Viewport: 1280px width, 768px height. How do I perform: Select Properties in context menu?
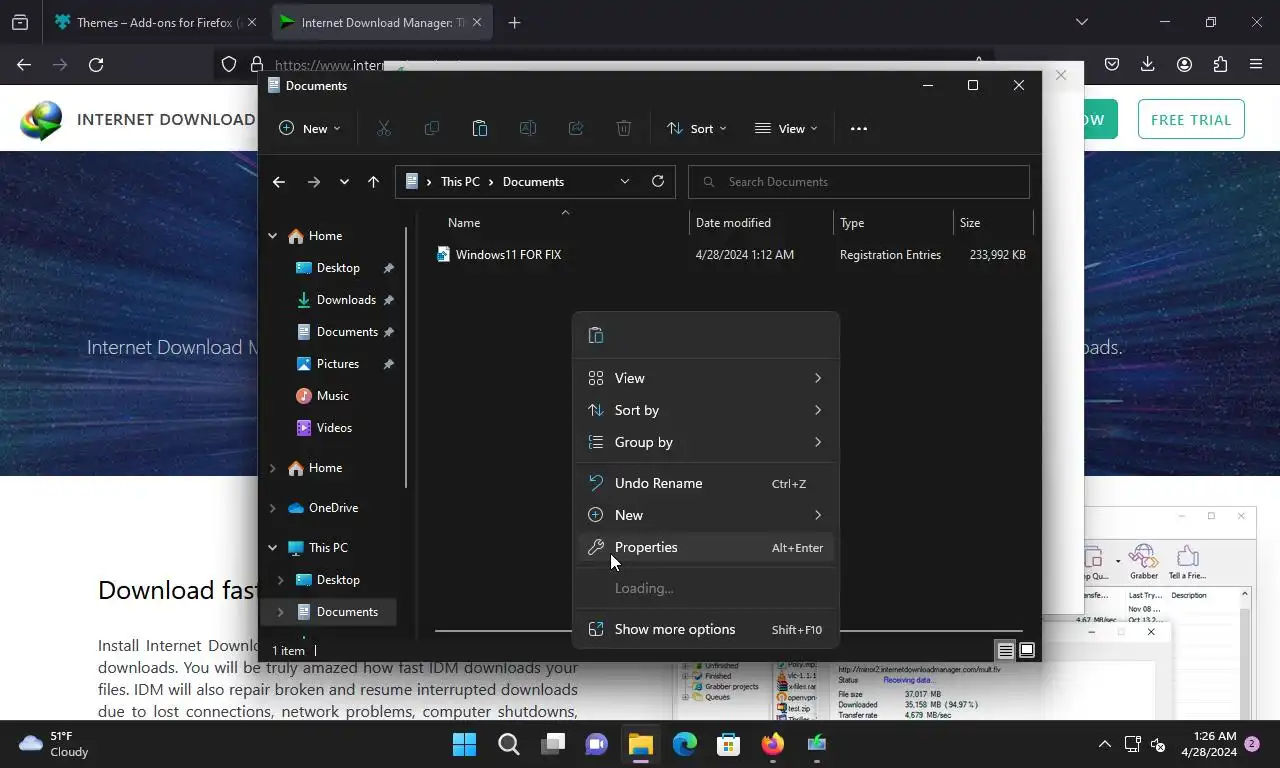706,547
